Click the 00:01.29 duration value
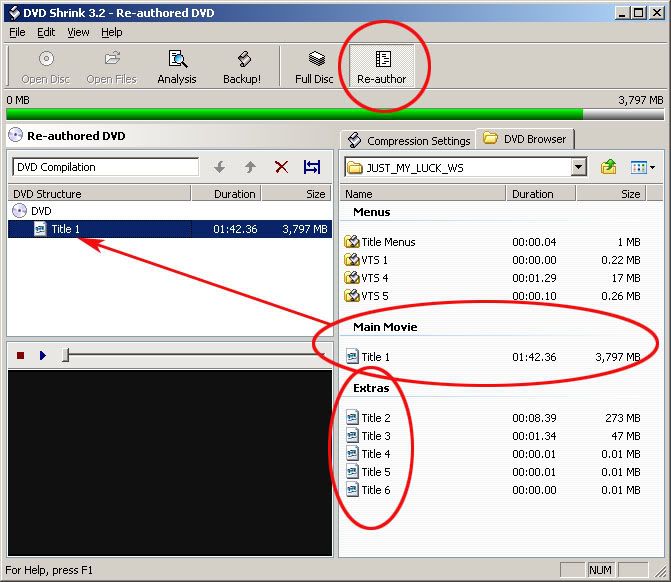671x582 pixels. [x=534, y=278]
